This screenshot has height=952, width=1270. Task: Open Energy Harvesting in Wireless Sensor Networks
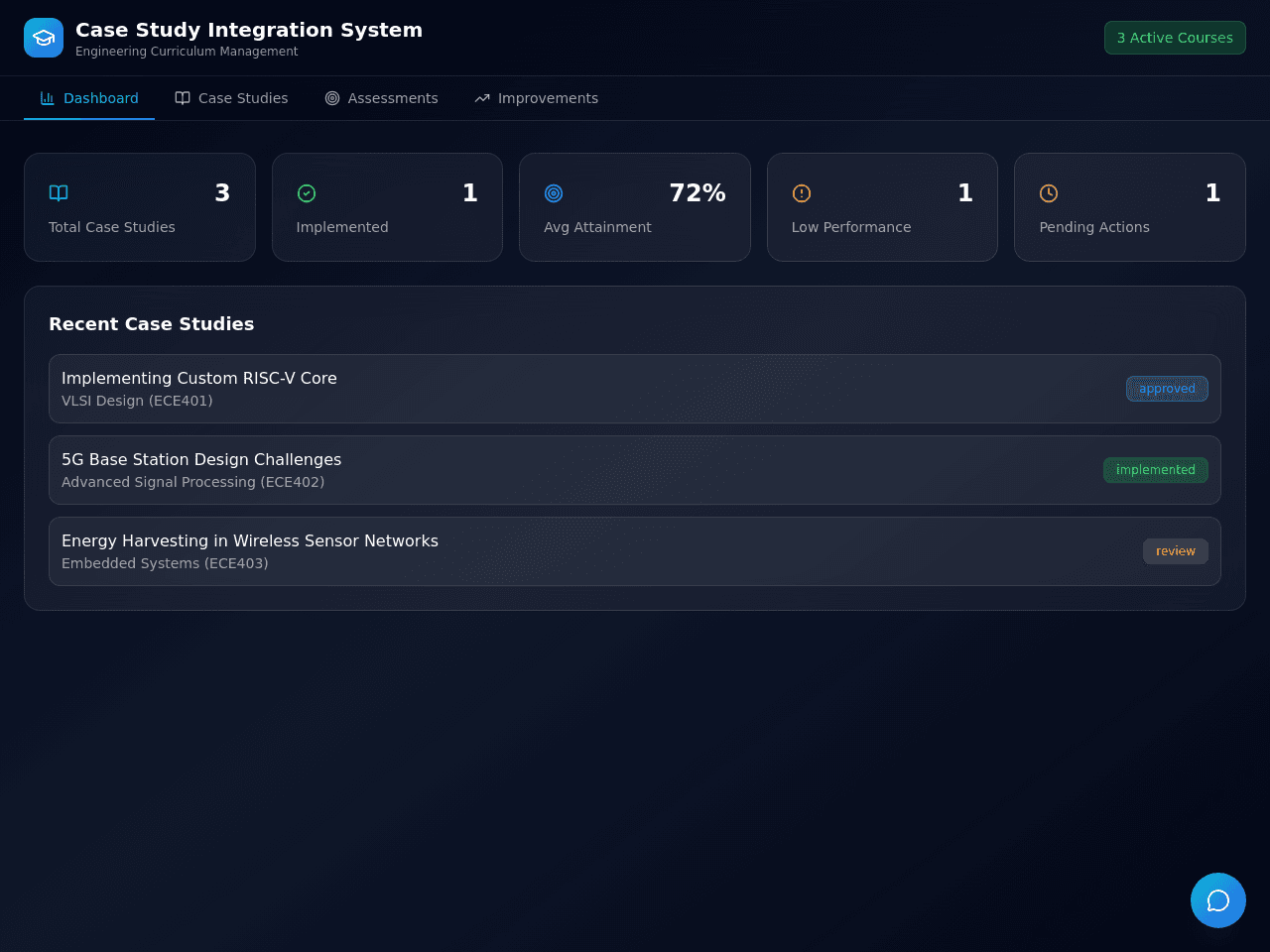pyautogui.click(x=635, y=551)
